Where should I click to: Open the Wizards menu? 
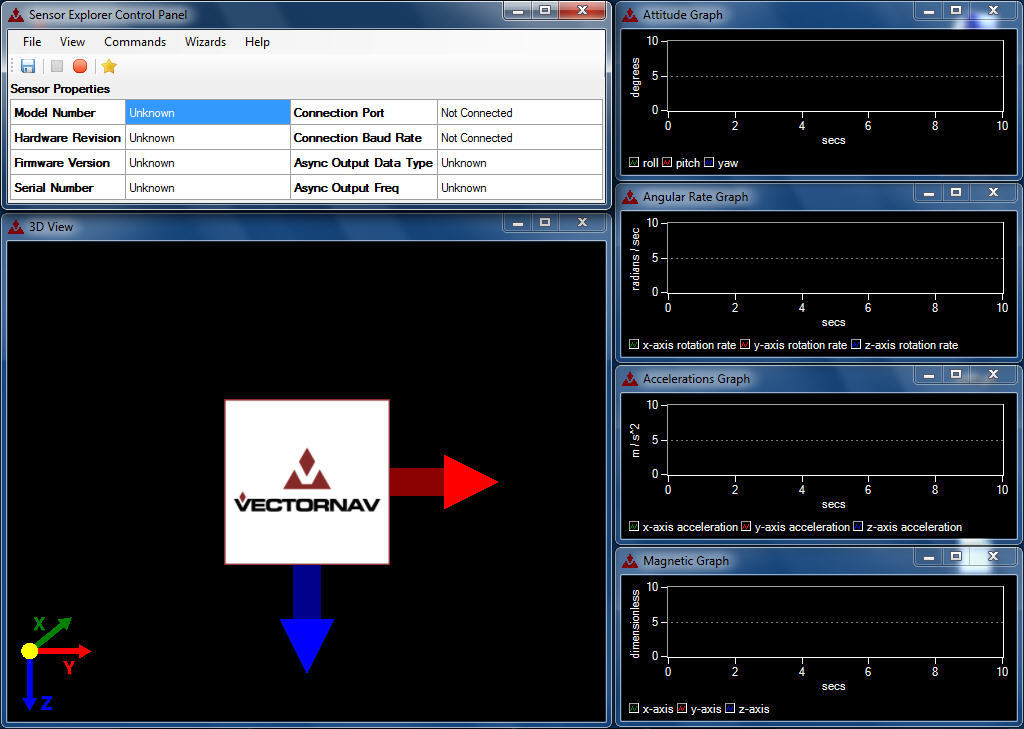coord(205,42)
